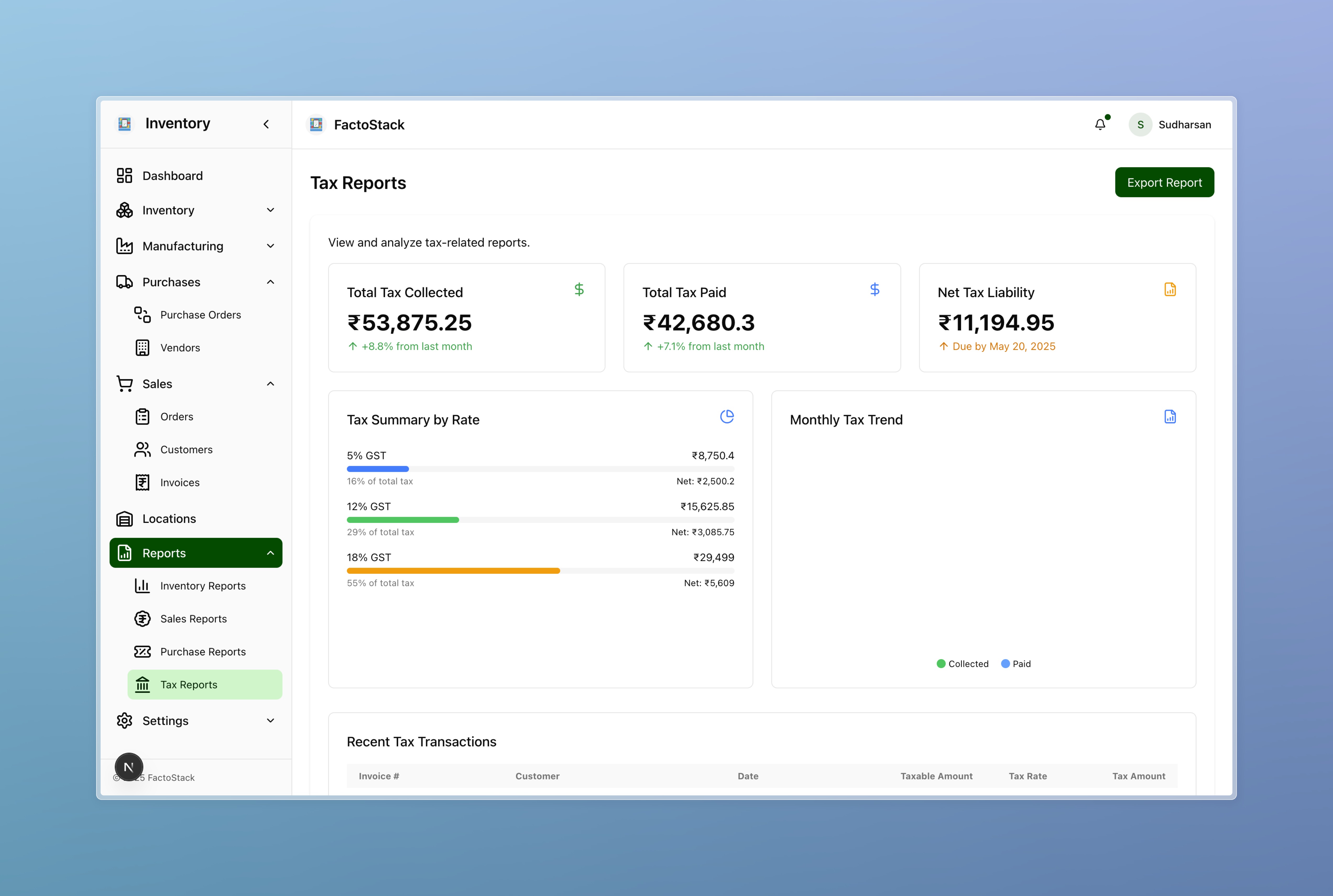Expand the Manufacturing menu chevron
This screenshot has height=896, width=1333.
coord(271,246)
